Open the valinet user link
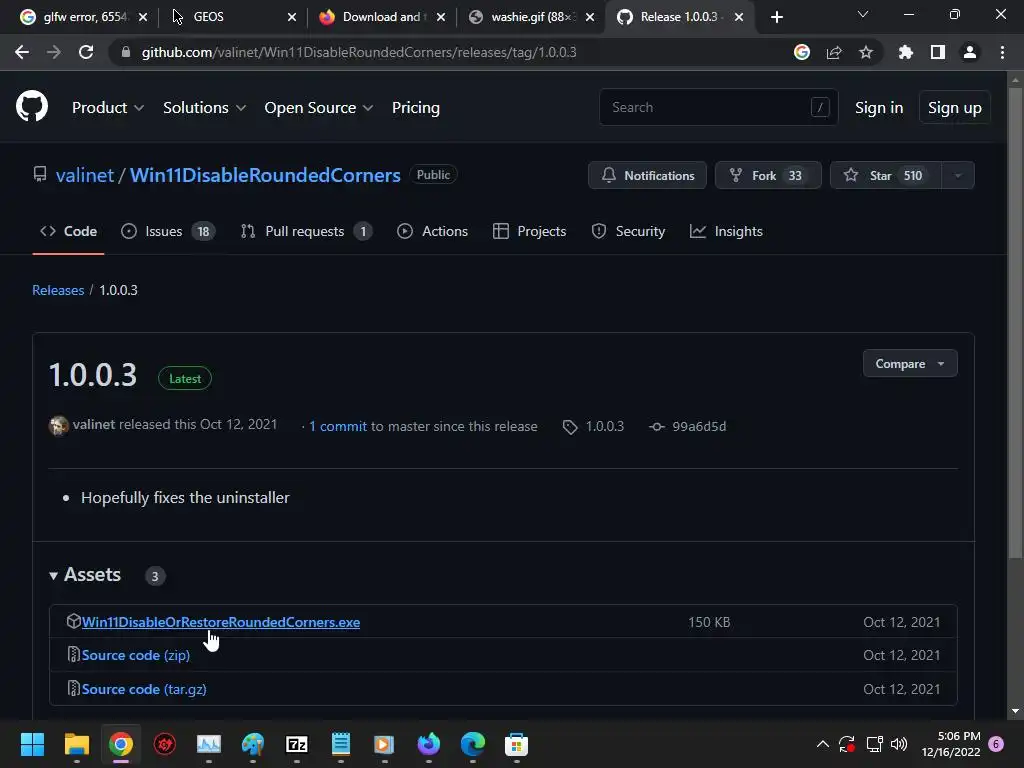The image size is (1024, 768). tap(85, 175)
